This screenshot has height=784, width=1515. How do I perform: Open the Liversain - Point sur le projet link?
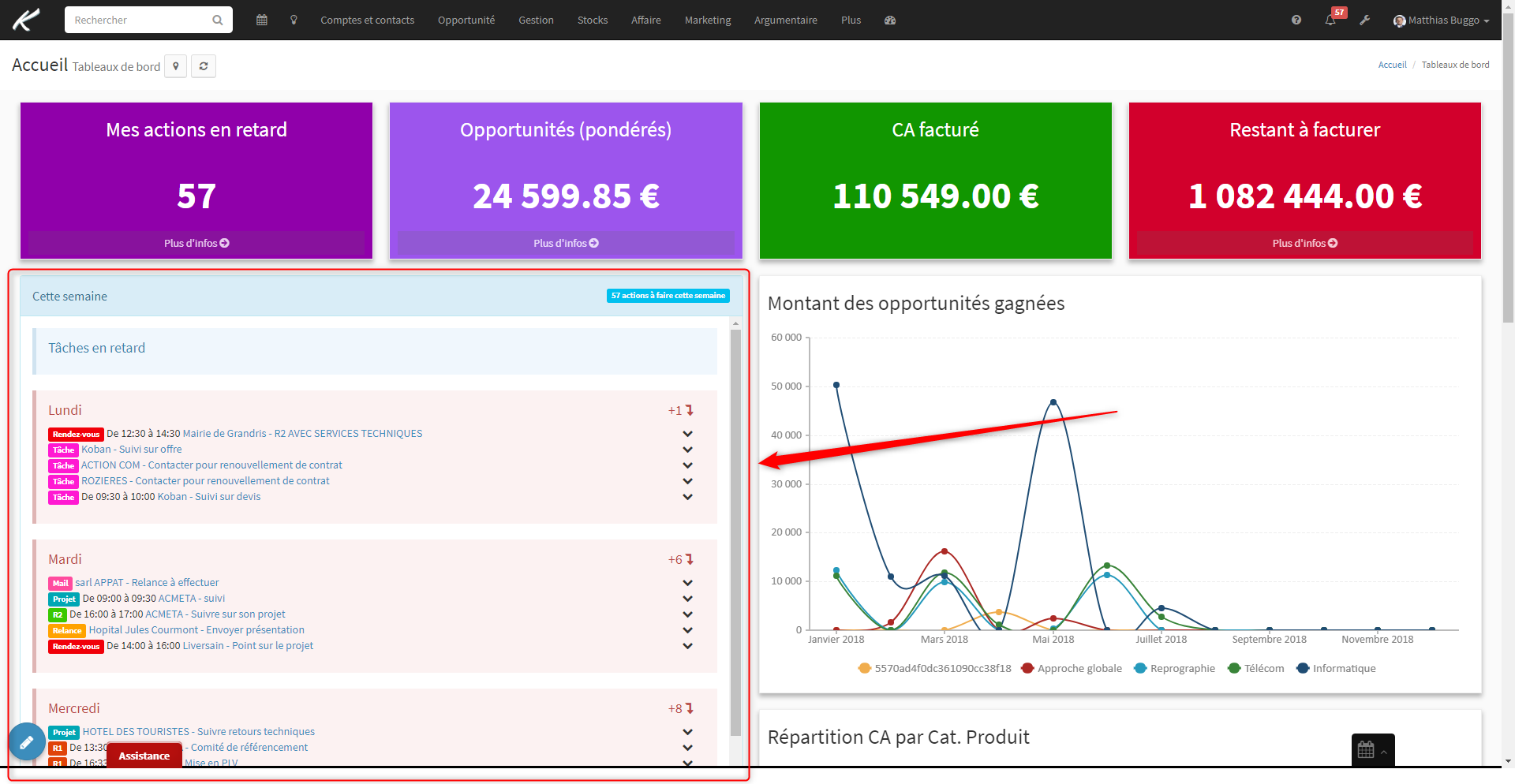coord(248,646)
